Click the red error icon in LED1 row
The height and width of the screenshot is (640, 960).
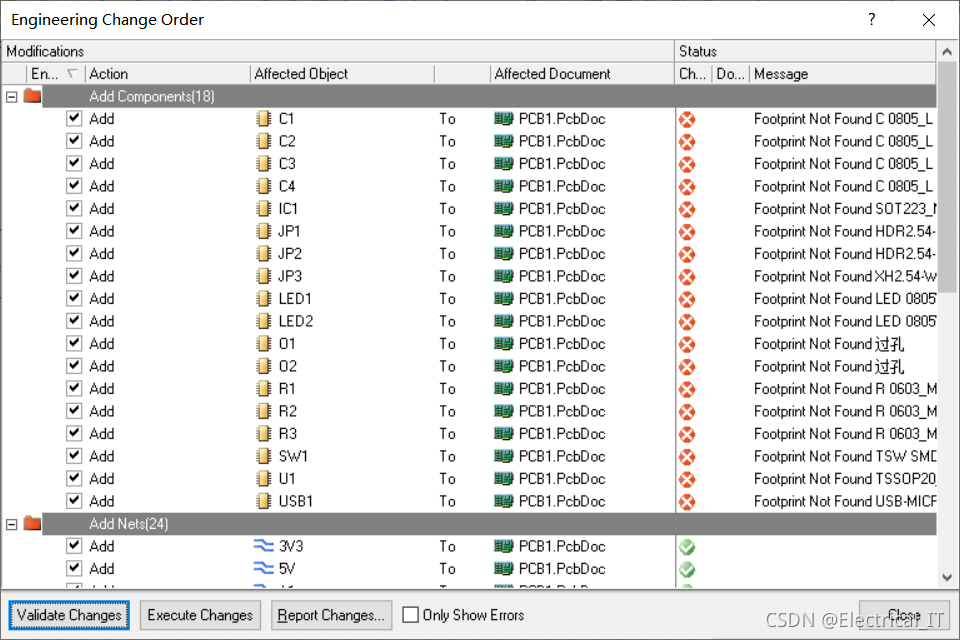coord(687,299)
